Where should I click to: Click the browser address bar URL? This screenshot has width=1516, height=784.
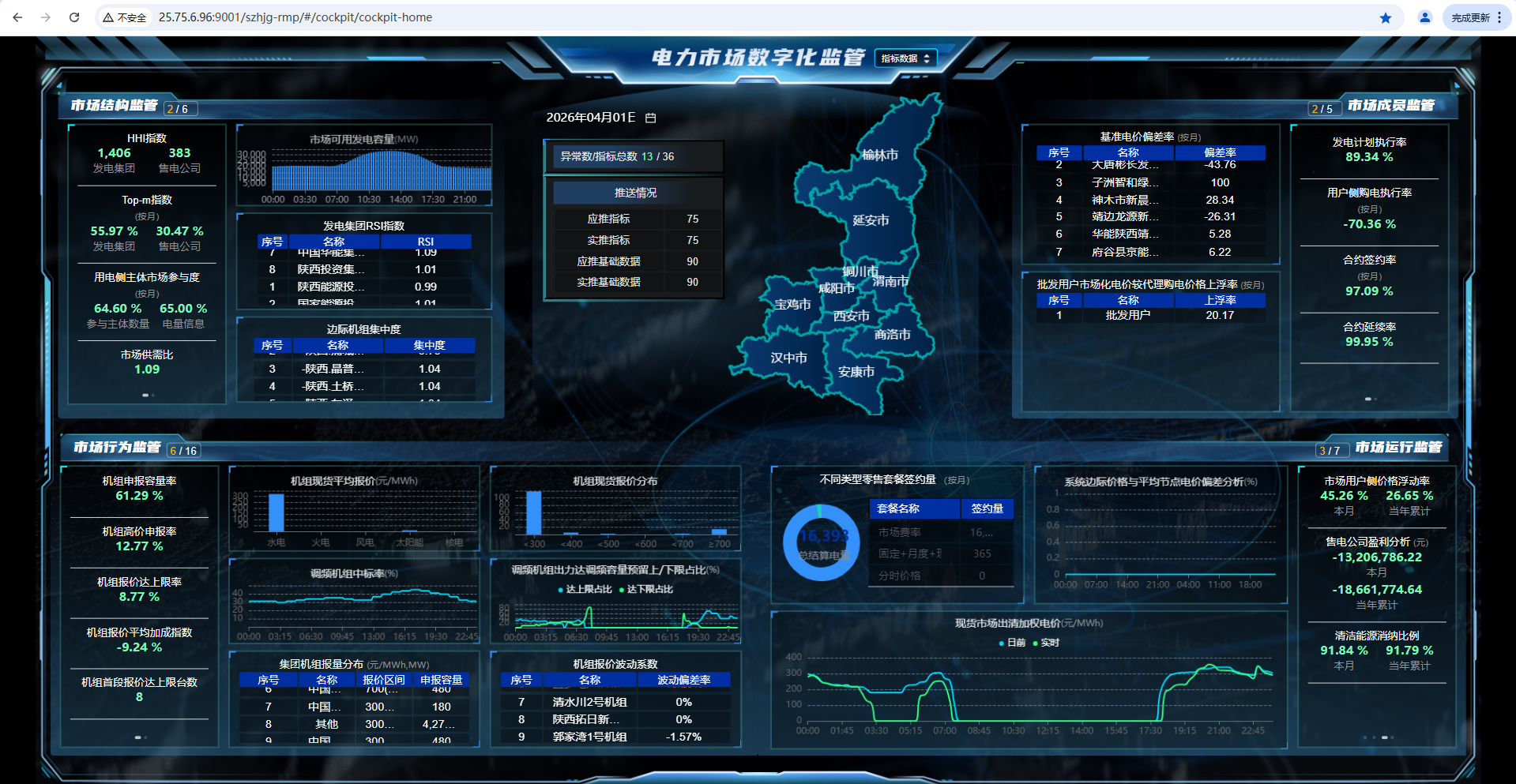tap(295, 17)
